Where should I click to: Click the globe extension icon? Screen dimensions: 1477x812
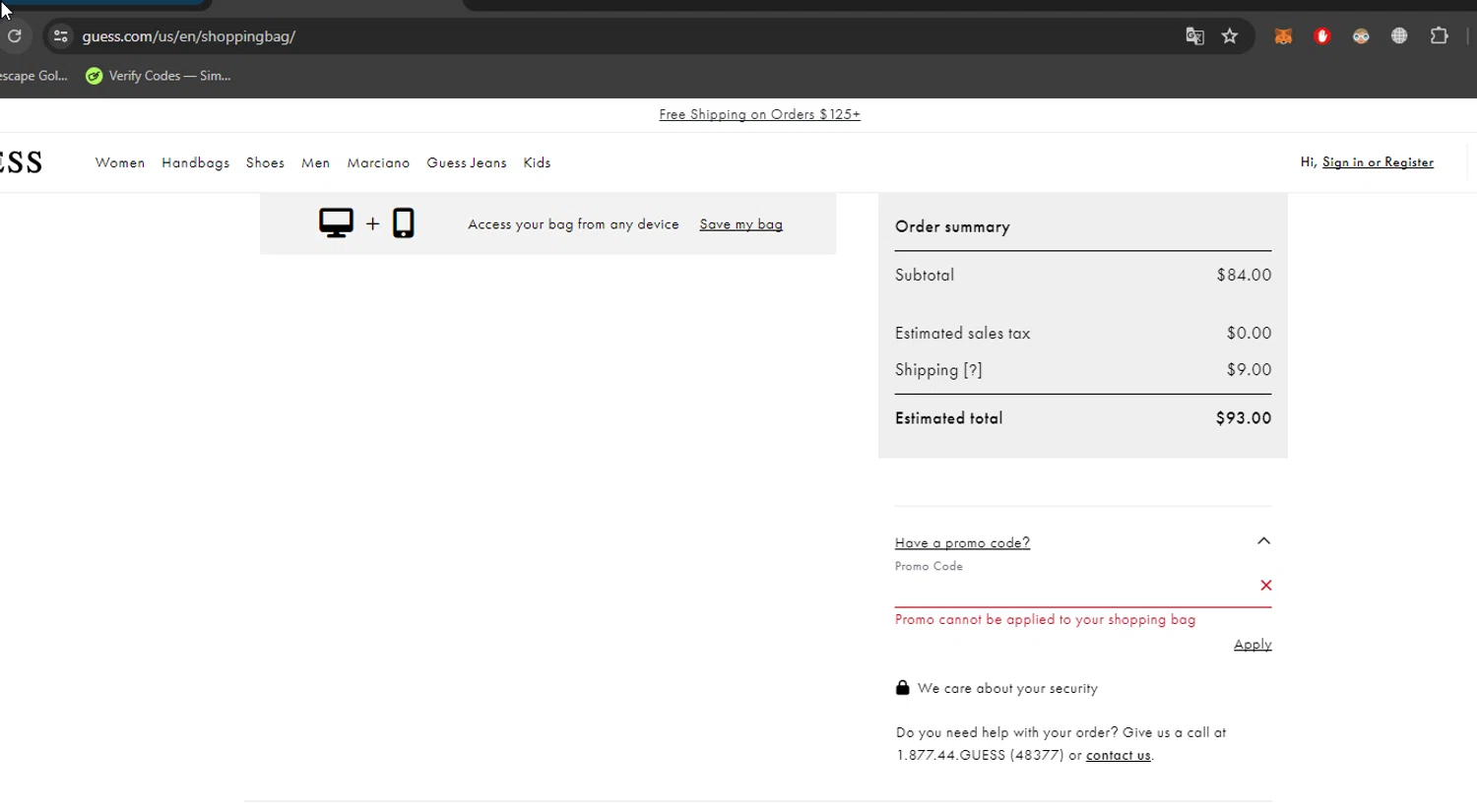pyautogui.click(x=1399, y=36)
